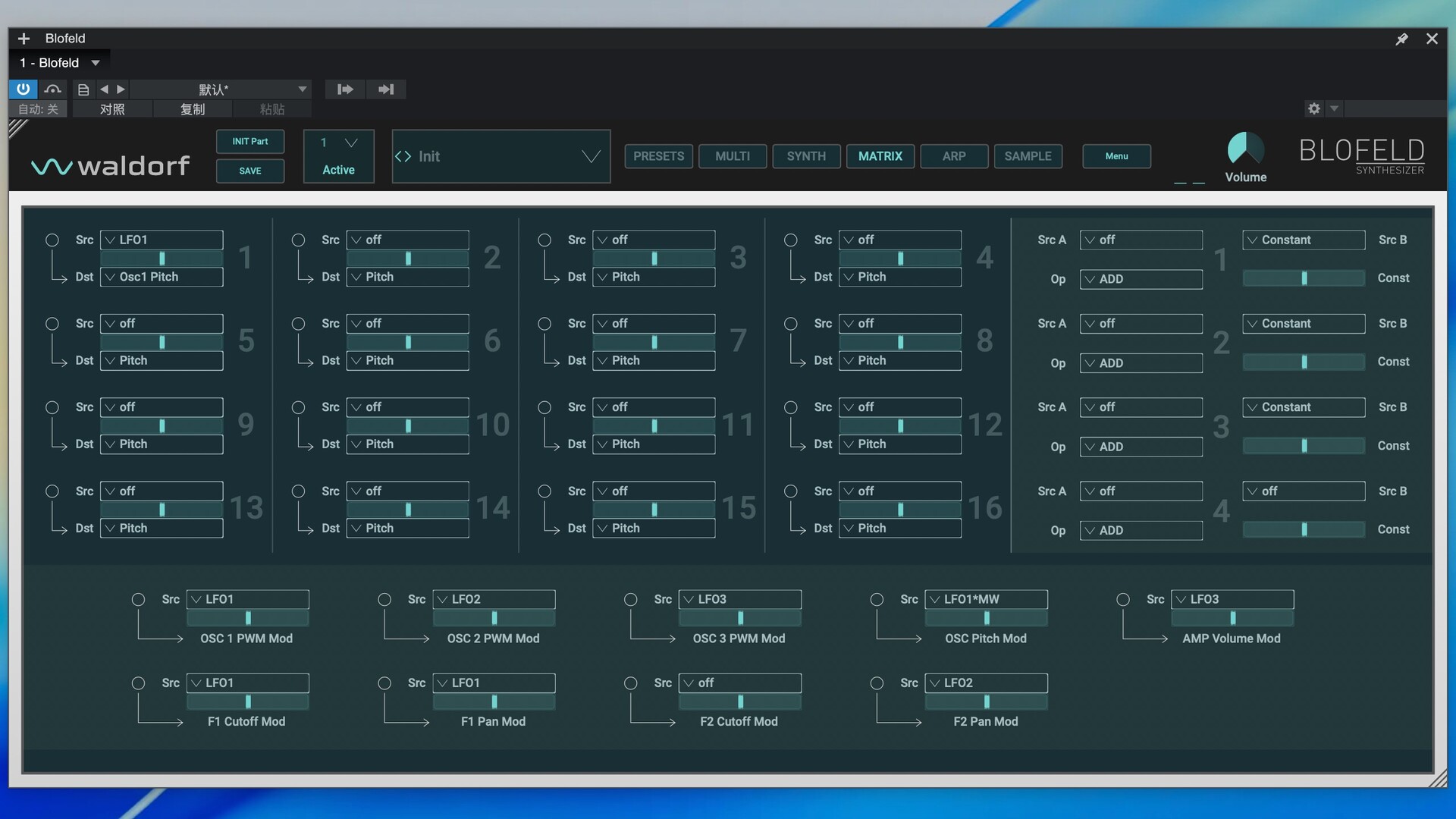This screenshot has width=1456, height=819.
Task: Adjust the Volume knob
Action: (x=1245, y=149)
